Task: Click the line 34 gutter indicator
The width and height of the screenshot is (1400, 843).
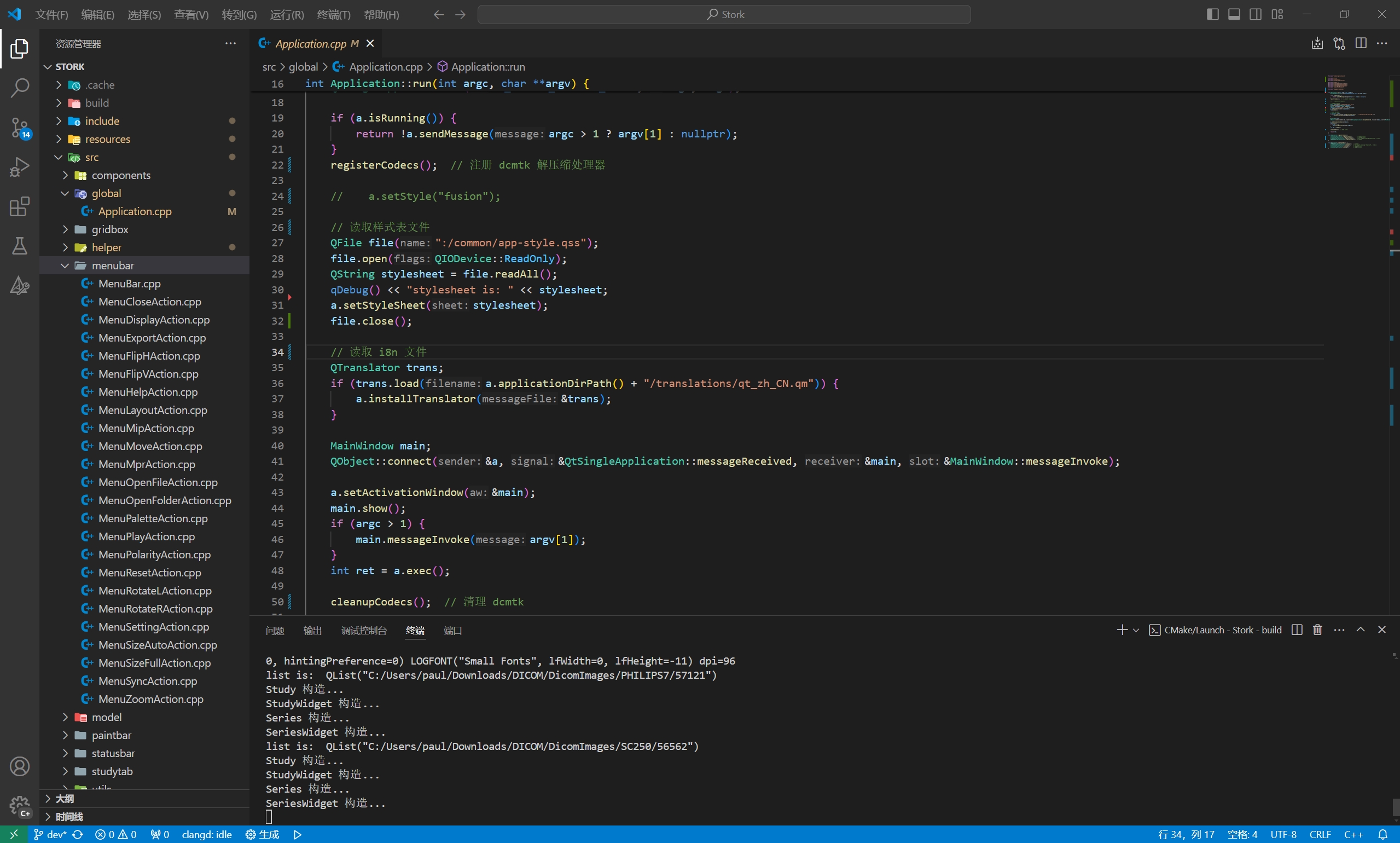Action: pyautogui.click(x=290, y=352)
